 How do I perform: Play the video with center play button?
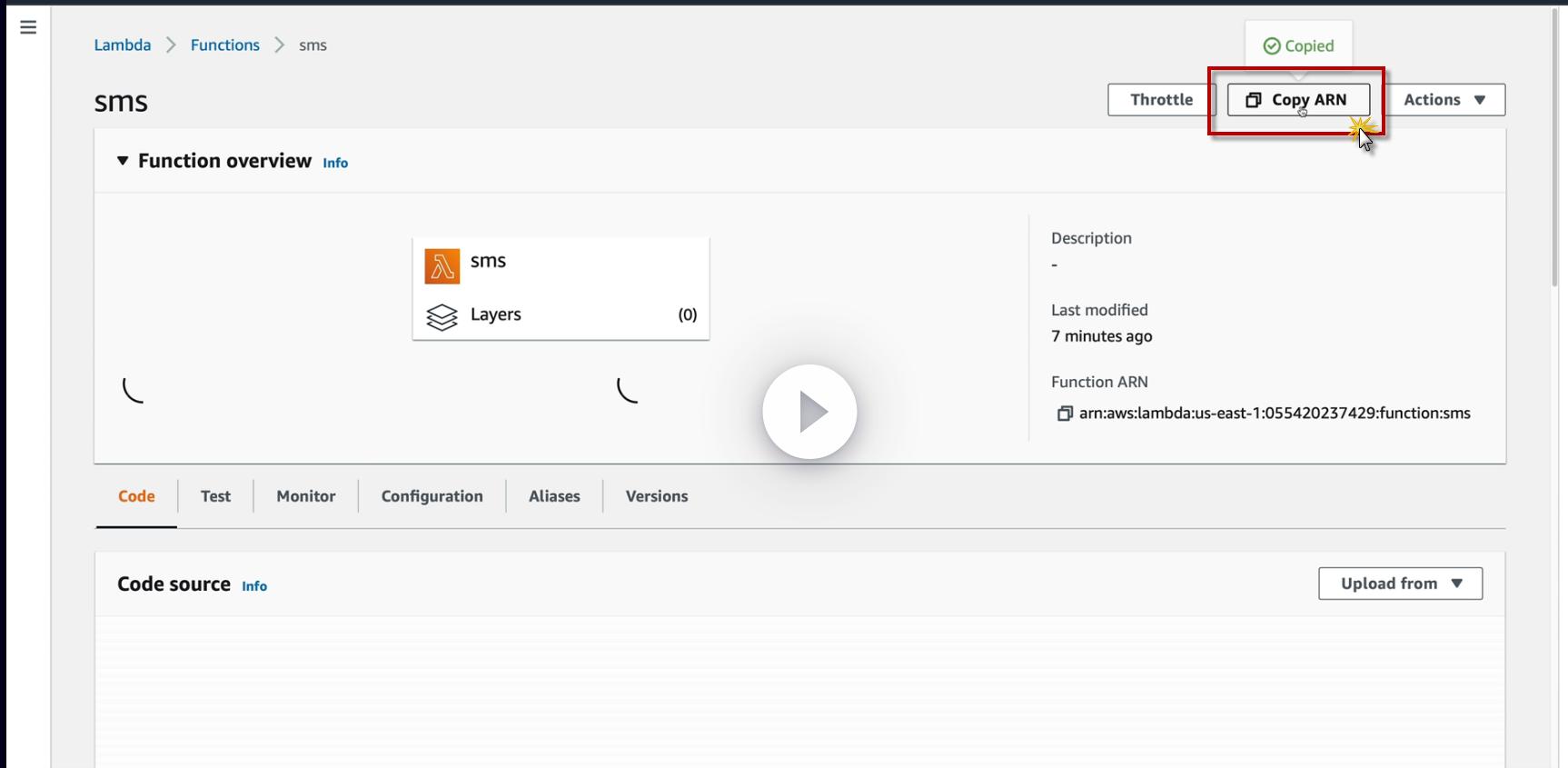(x=809, y=412)
